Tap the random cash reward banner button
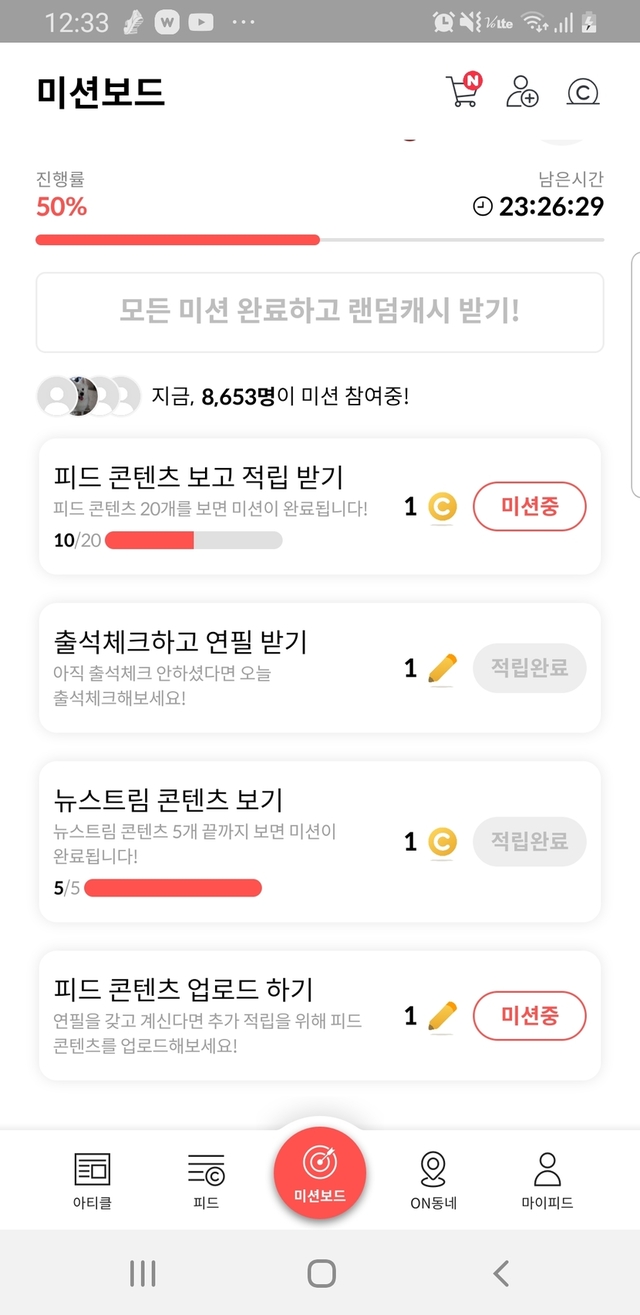640x1315 pixels. 320,312
